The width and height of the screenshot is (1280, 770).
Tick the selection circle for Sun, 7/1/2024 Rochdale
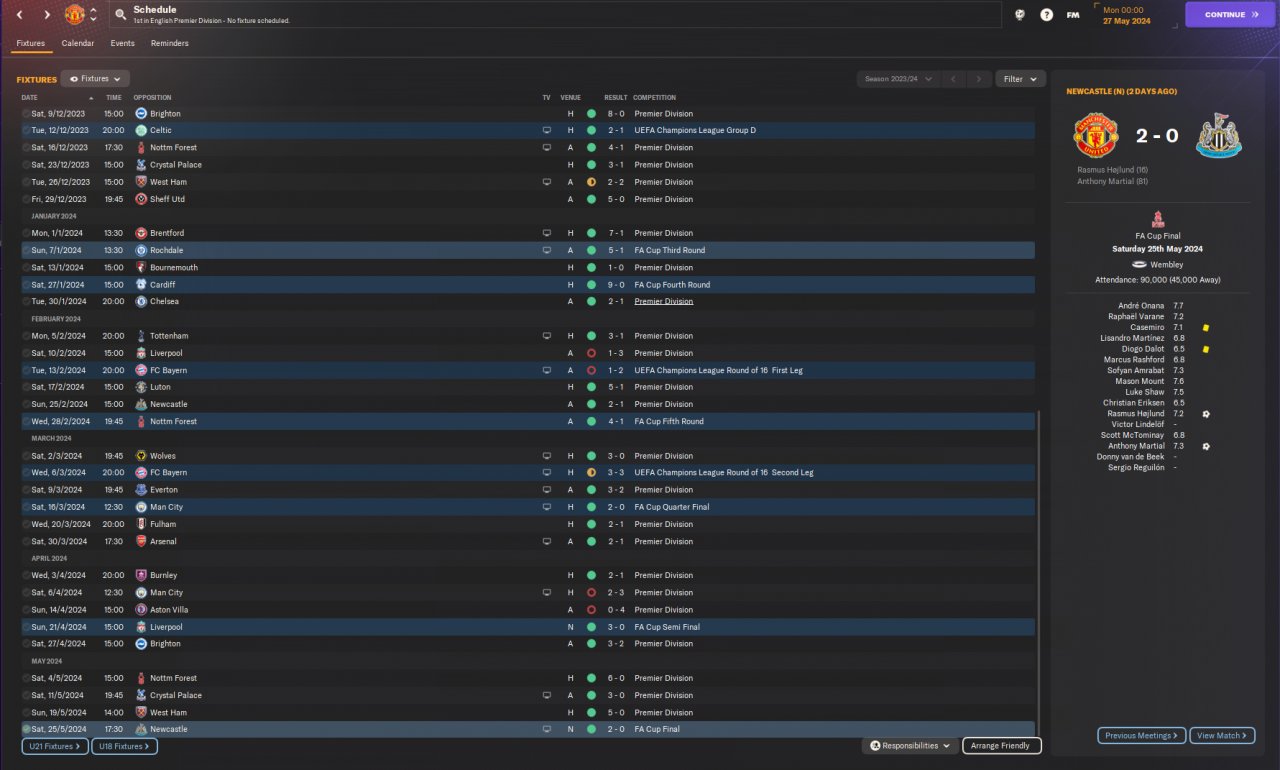coord(26,251)
